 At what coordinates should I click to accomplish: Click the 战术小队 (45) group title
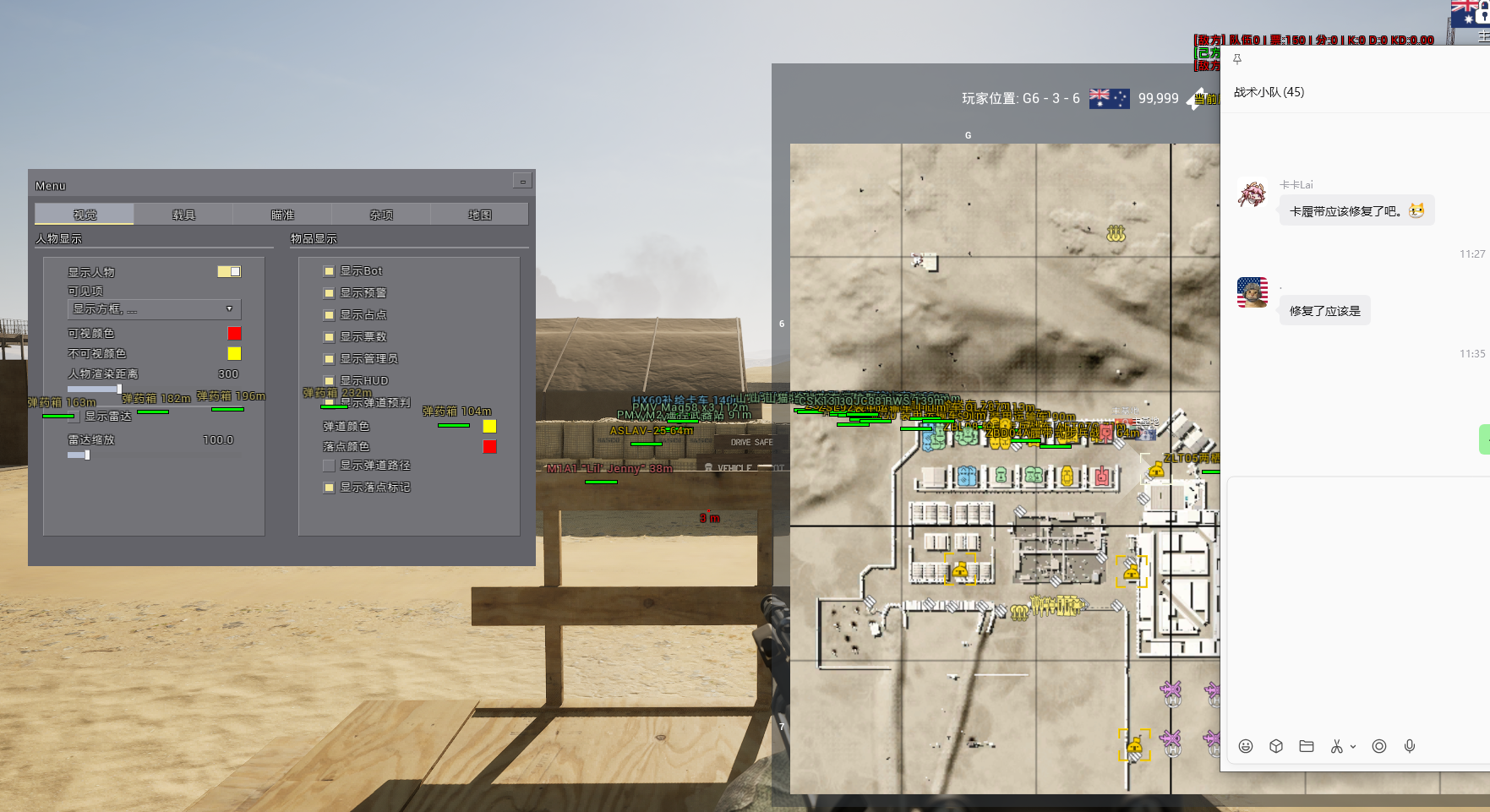[1269, 92]
